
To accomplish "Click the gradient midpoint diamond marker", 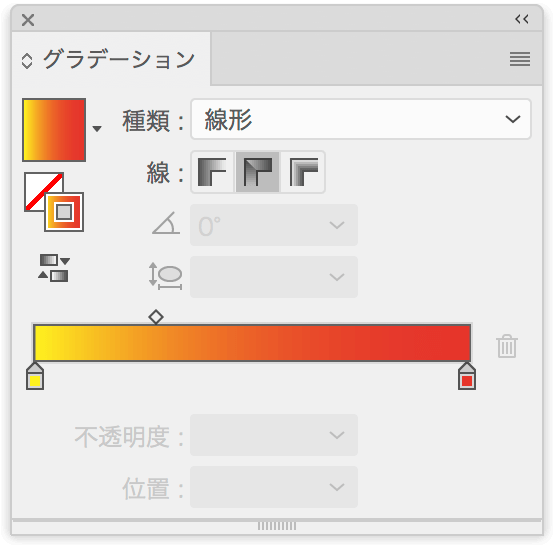I will (156, 317).
